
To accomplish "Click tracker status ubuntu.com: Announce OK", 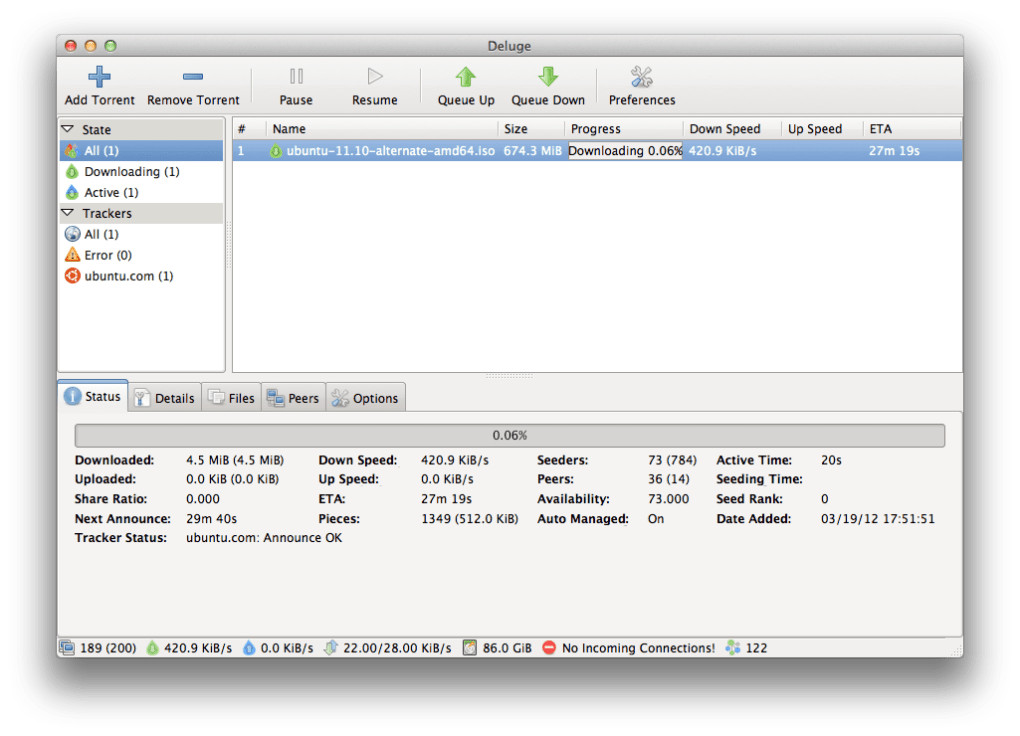I will coord(263,538).
